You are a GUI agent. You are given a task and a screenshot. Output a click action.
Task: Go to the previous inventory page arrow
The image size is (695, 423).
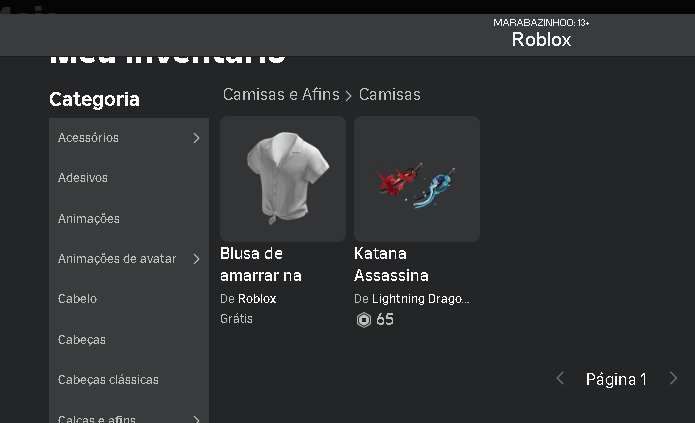[560, 379]
